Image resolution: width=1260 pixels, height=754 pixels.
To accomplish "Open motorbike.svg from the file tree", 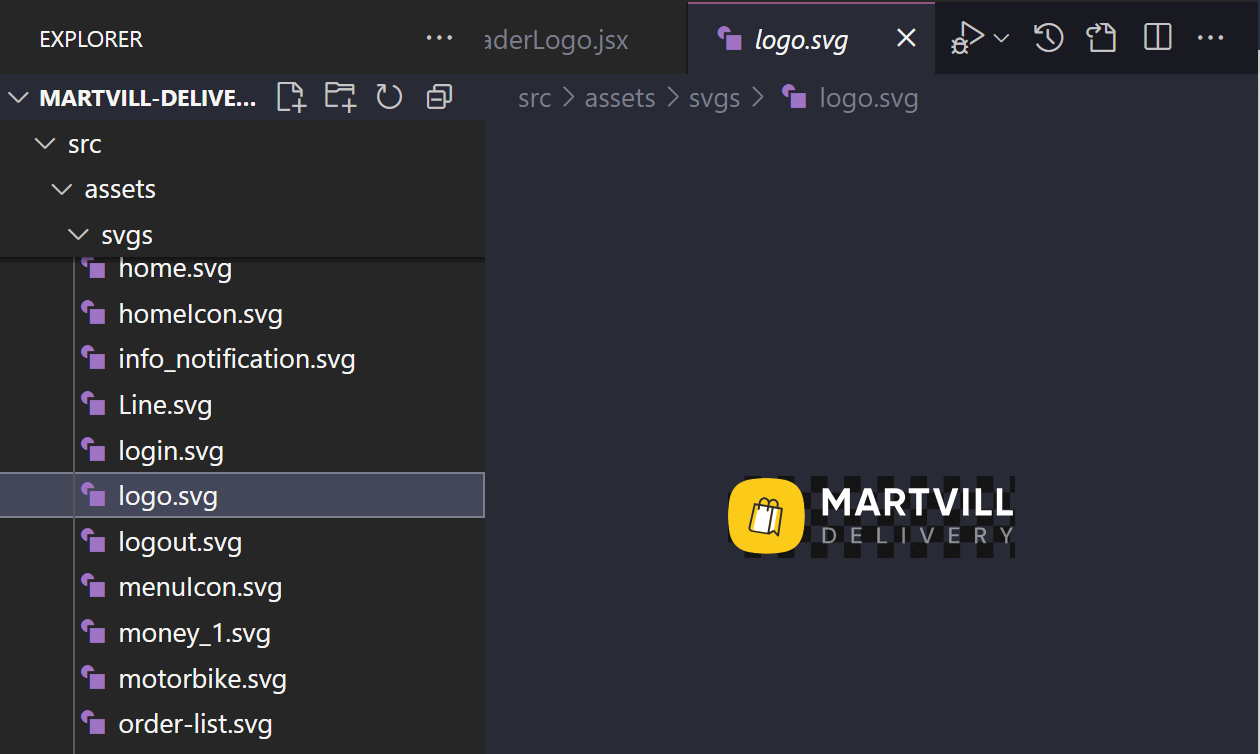I will 202,679.
